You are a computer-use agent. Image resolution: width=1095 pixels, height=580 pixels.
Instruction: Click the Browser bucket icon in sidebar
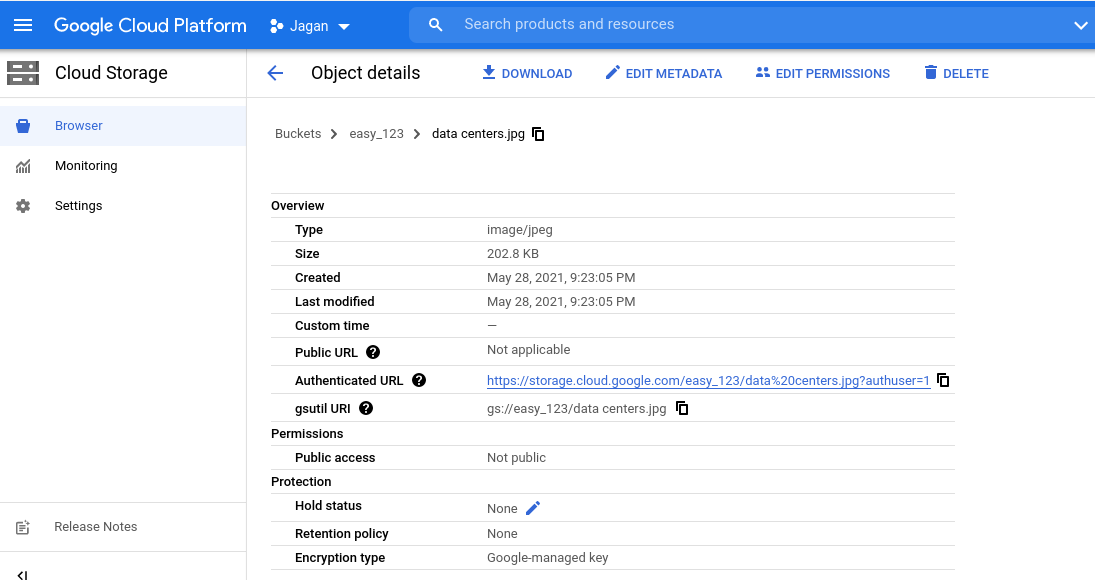click(23, 126)
